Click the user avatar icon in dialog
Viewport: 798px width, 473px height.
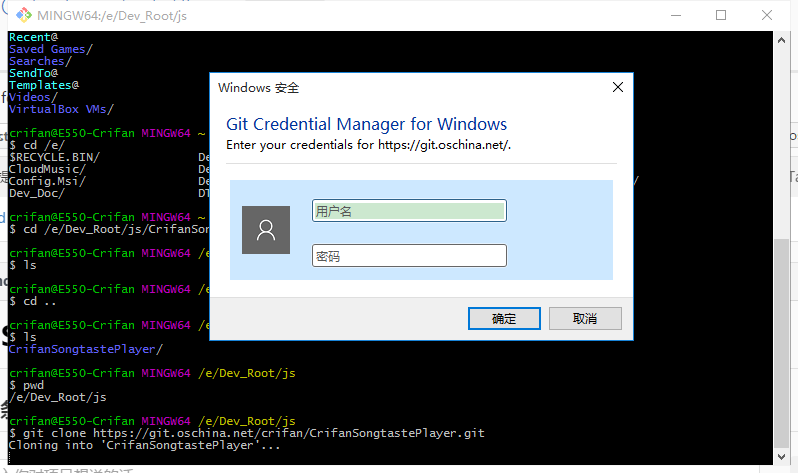[x=266, y=230]
